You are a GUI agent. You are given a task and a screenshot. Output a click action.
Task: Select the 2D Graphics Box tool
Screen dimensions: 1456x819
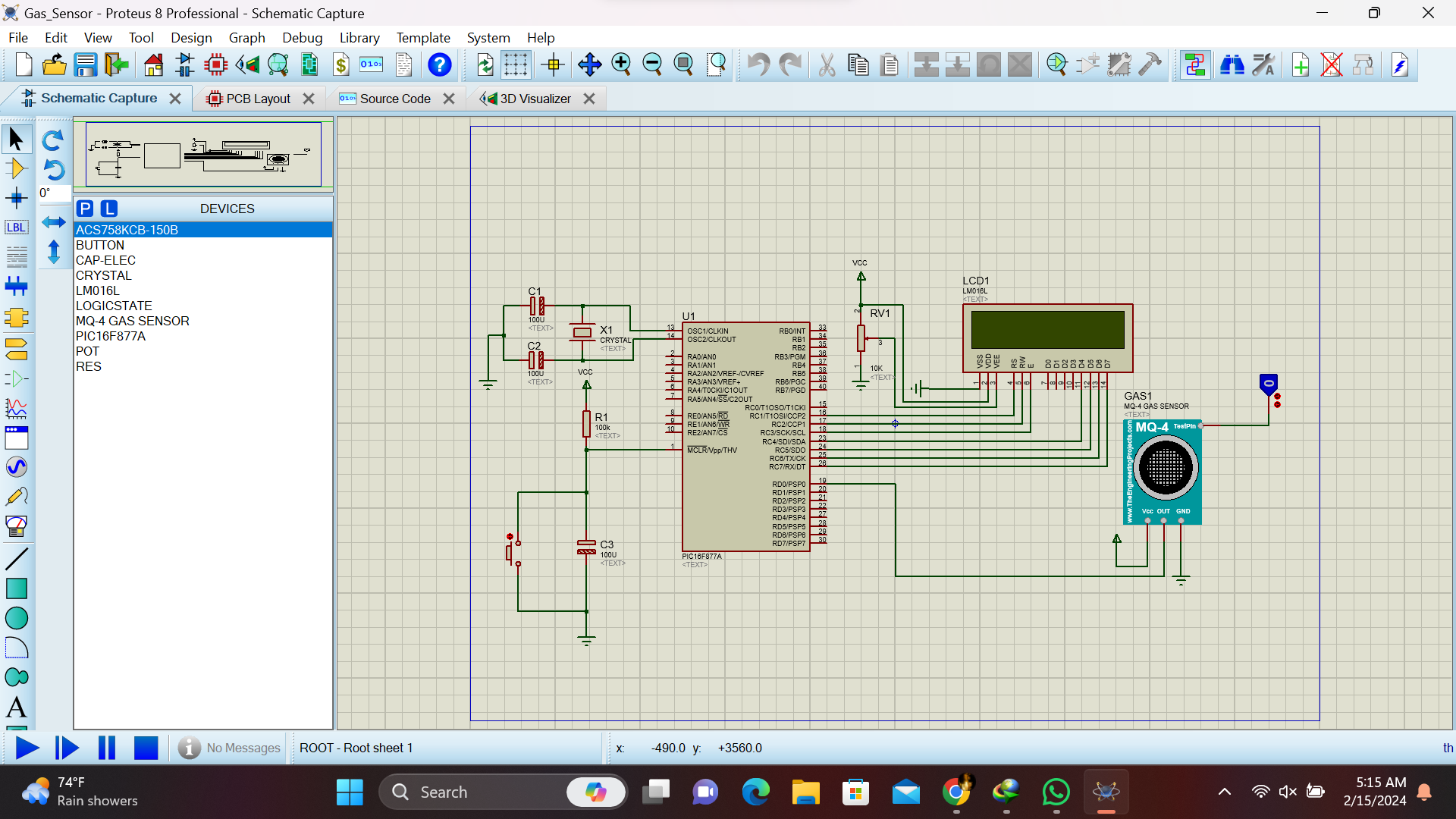(16, 588)
